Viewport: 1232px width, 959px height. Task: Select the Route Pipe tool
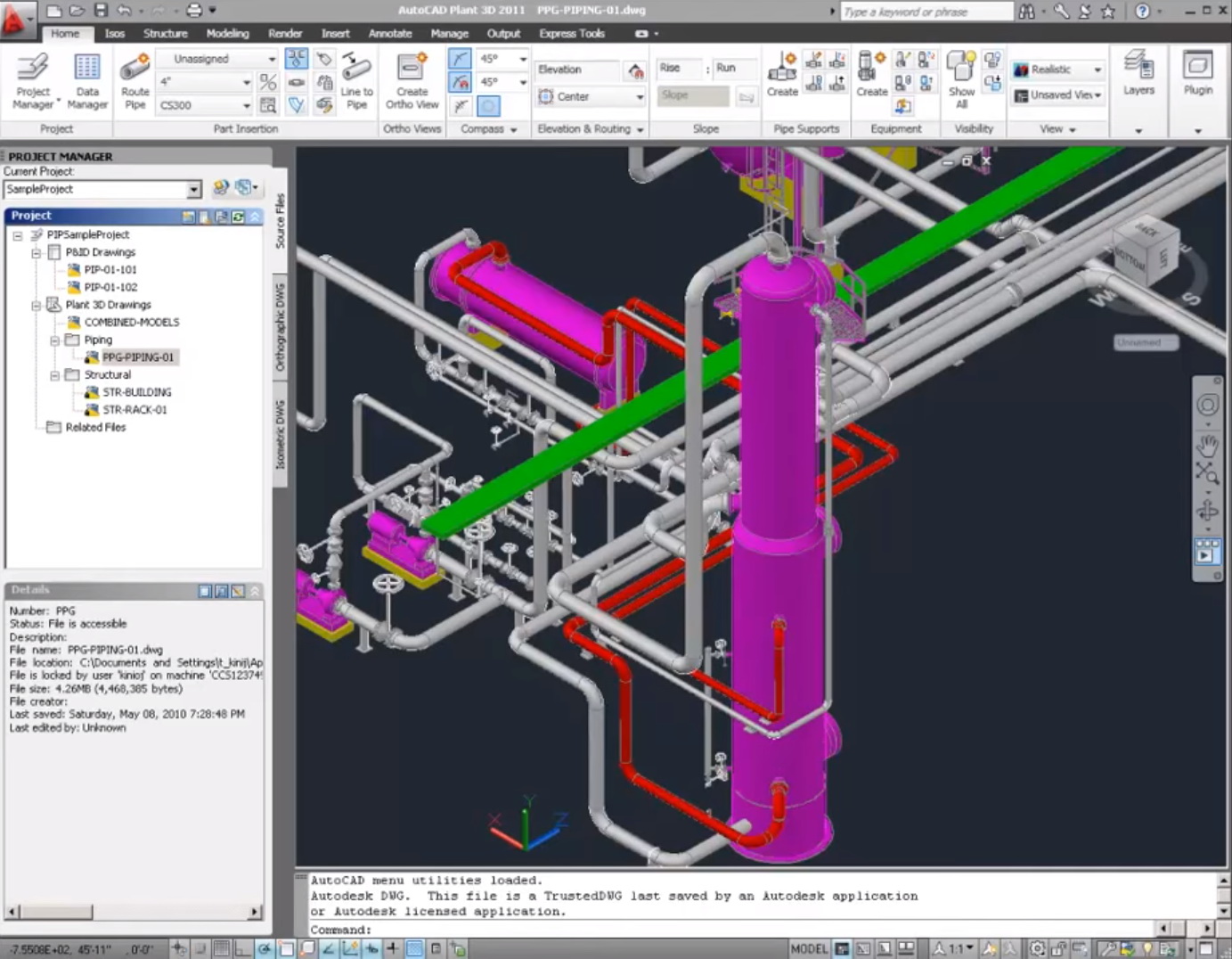click(x=135, y=80)
